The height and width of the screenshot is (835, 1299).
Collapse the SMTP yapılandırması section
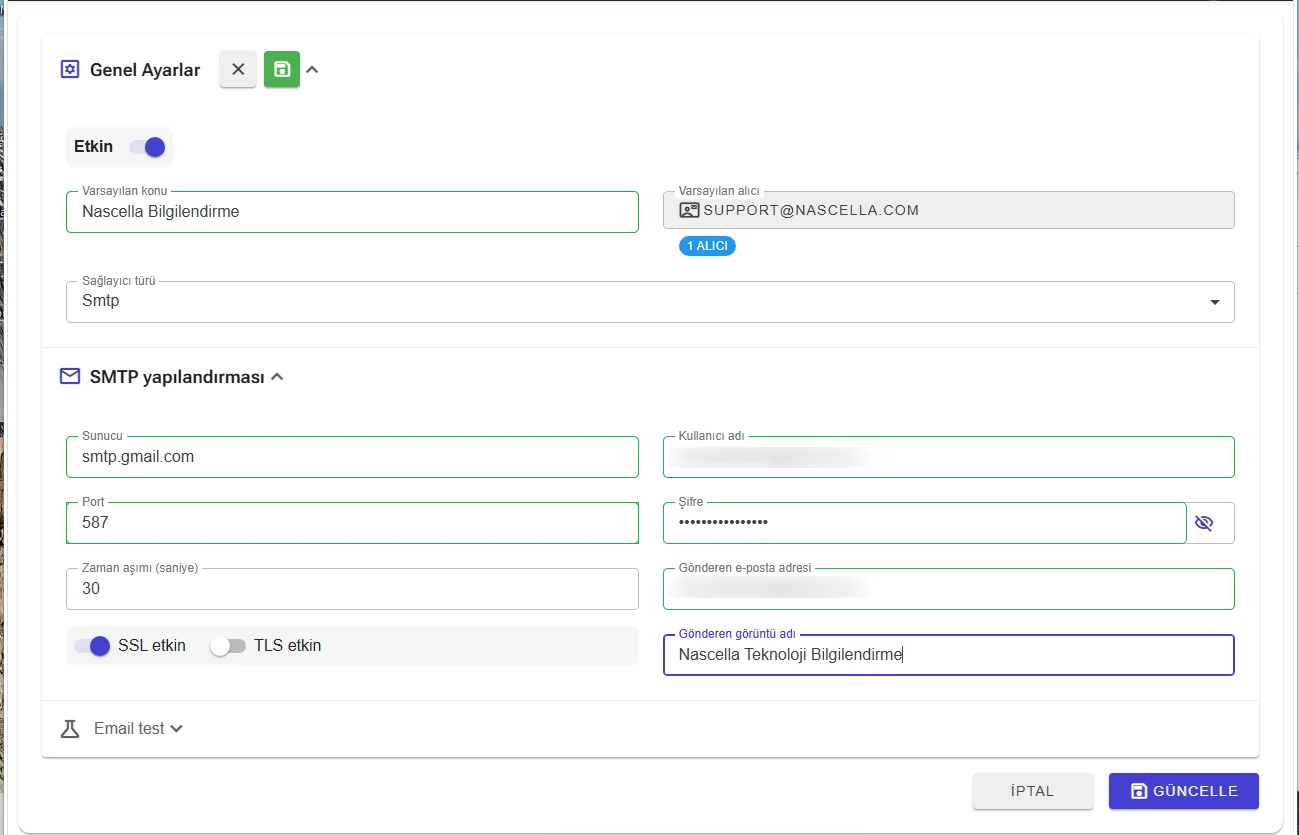pyautogui.click(x=277, y=377)
